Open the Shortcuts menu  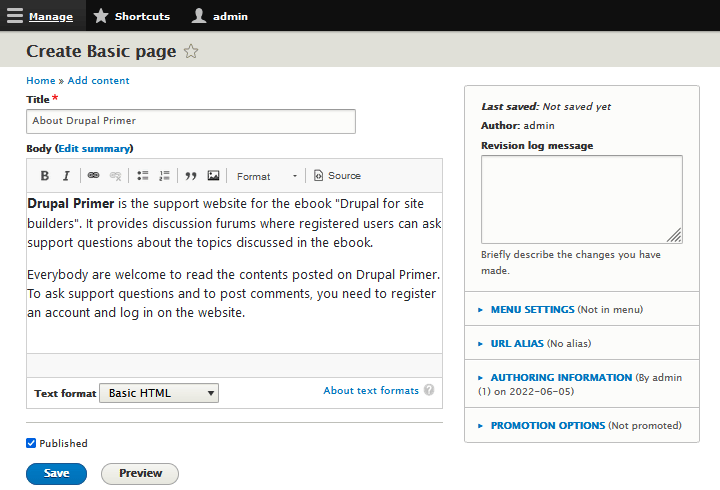point(131,16)
